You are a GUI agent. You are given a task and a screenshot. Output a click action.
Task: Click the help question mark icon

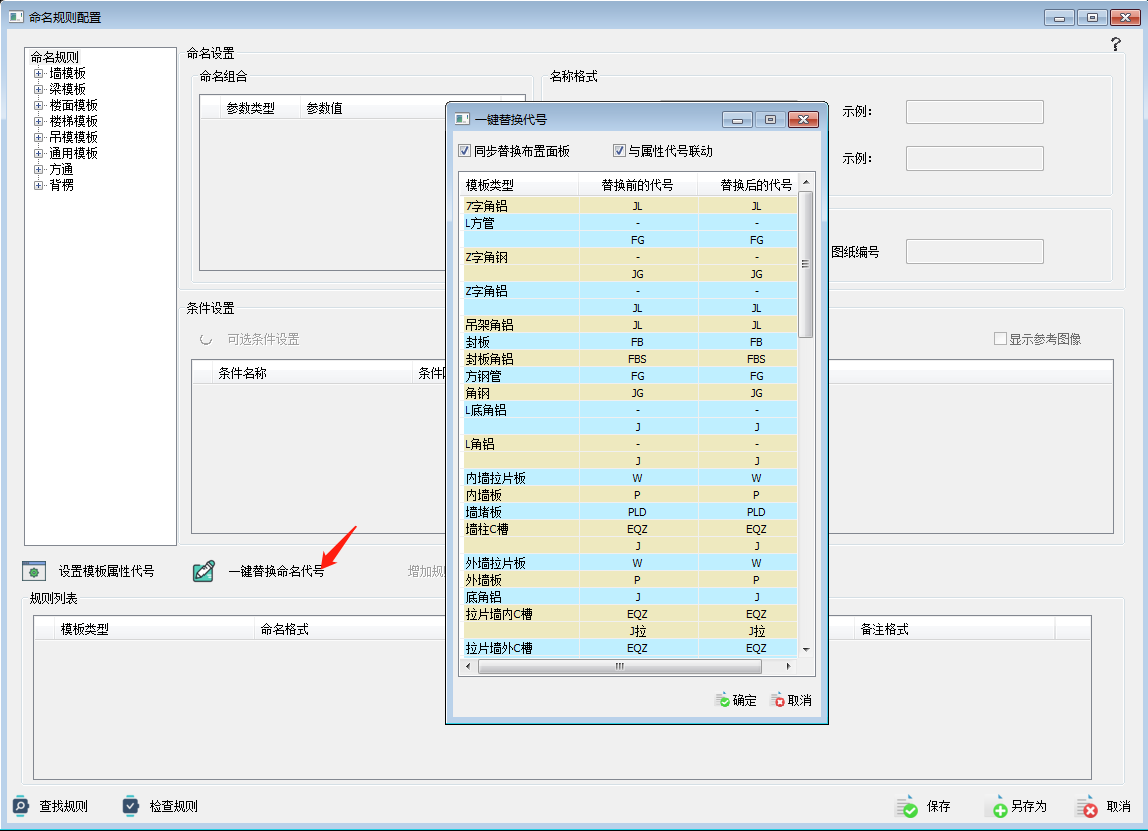click(x=1116, y=44)
